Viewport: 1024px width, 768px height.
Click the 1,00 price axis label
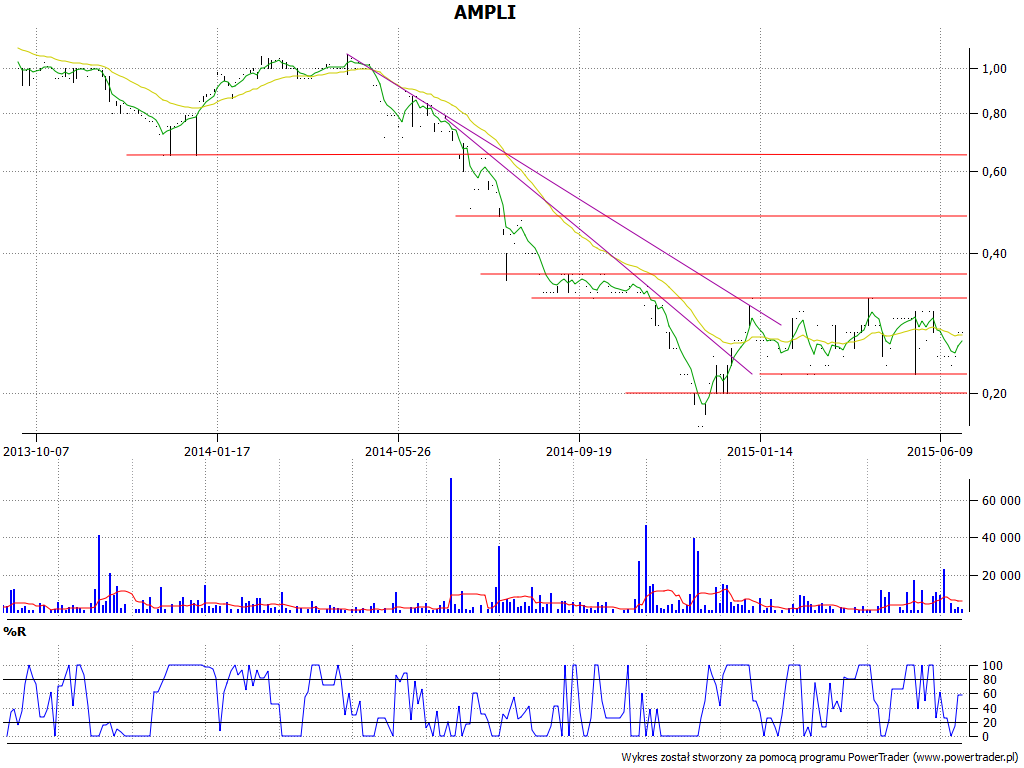994,69
